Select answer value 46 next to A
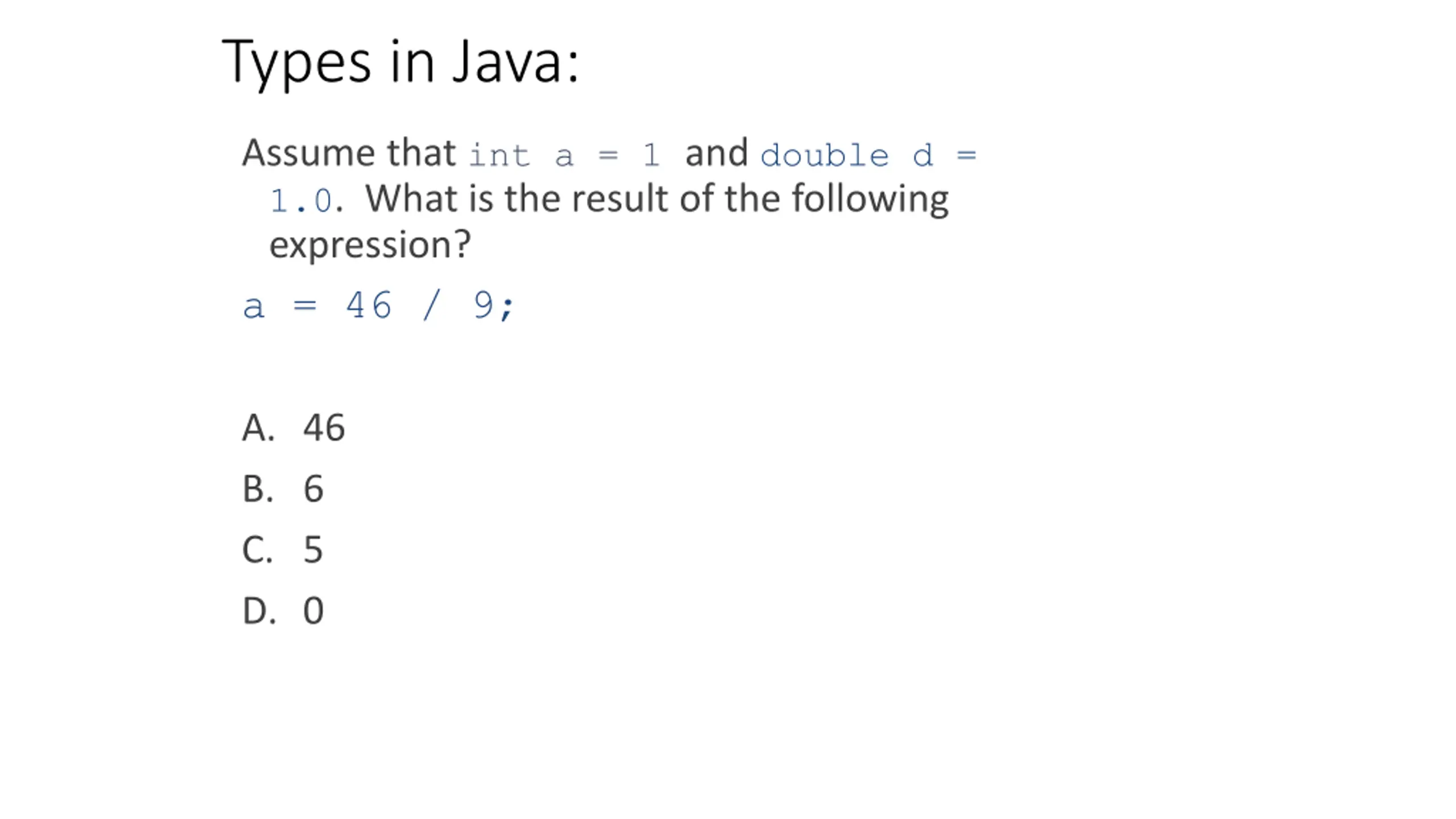This screenshot has height=819, width=1456. click(x=324, y=428)
